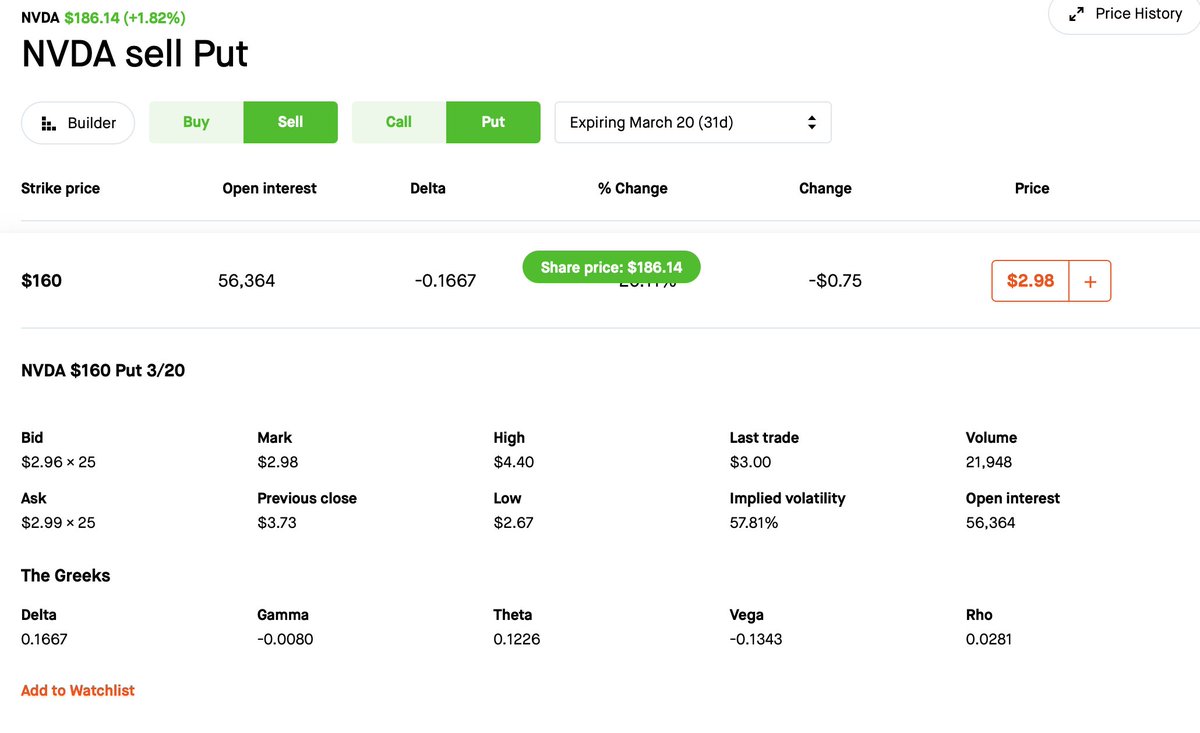Click the % Change column header
The width and height of the screenshot is (1200, 733).
633,188
